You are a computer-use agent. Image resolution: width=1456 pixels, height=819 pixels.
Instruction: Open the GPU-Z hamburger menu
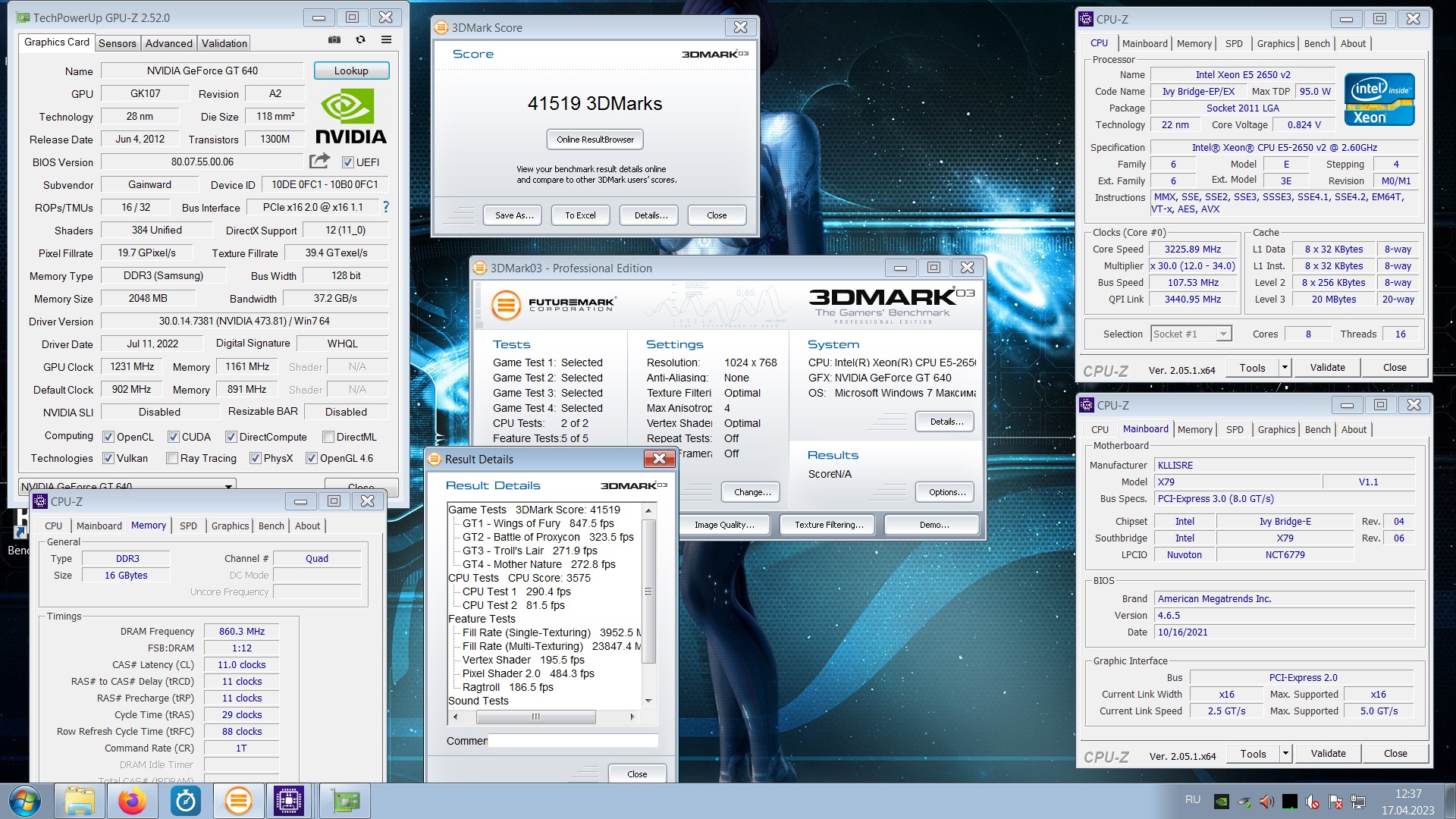coord(386,40)
